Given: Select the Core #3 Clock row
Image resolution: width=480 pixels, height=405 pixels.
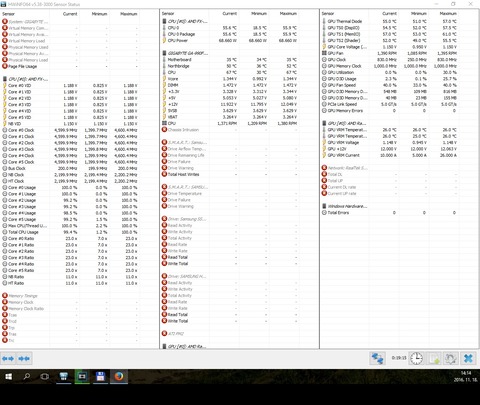Looking at the screenshot, I should tap(70, 149).
